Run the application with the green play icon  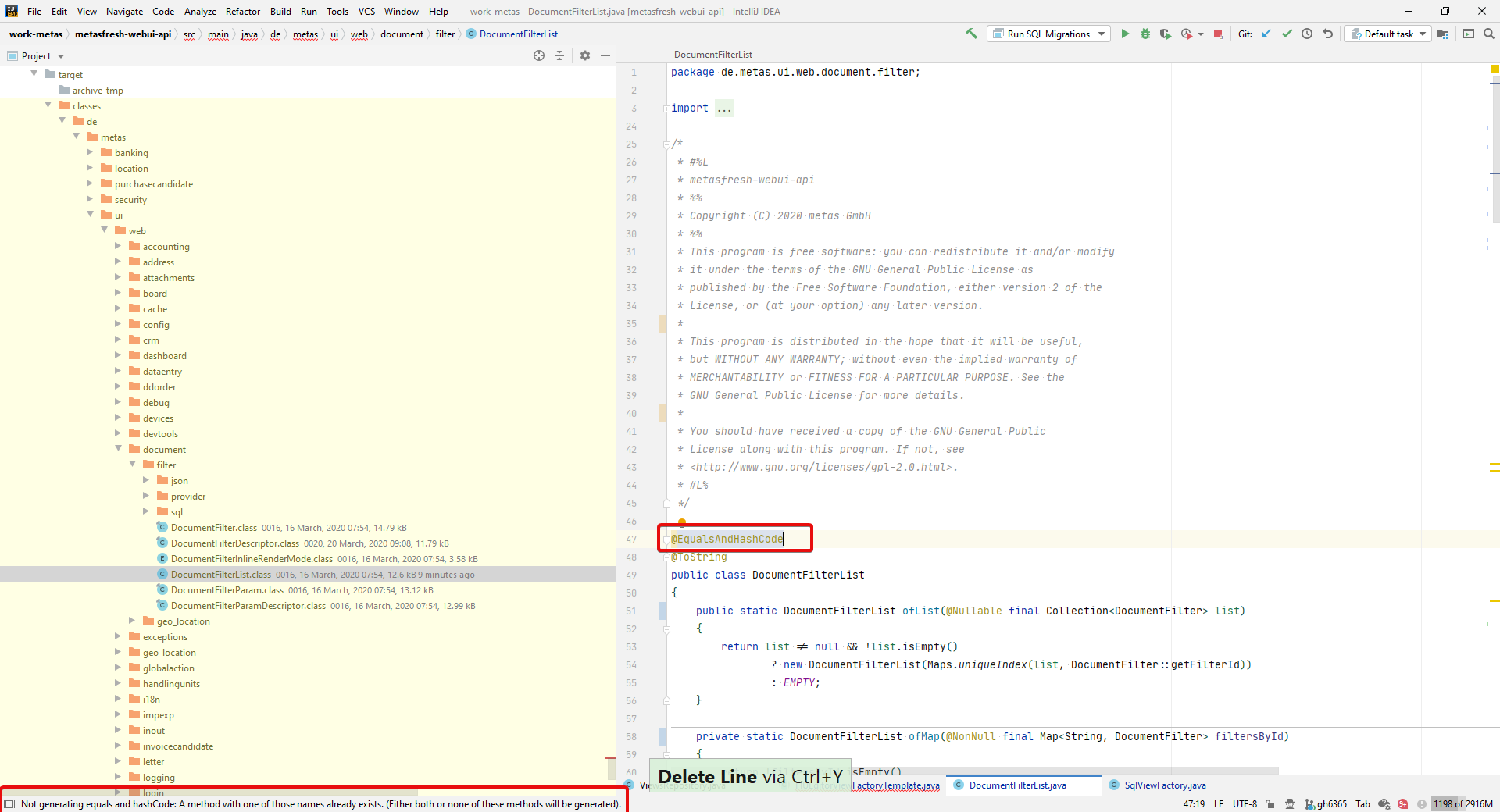1125,34
